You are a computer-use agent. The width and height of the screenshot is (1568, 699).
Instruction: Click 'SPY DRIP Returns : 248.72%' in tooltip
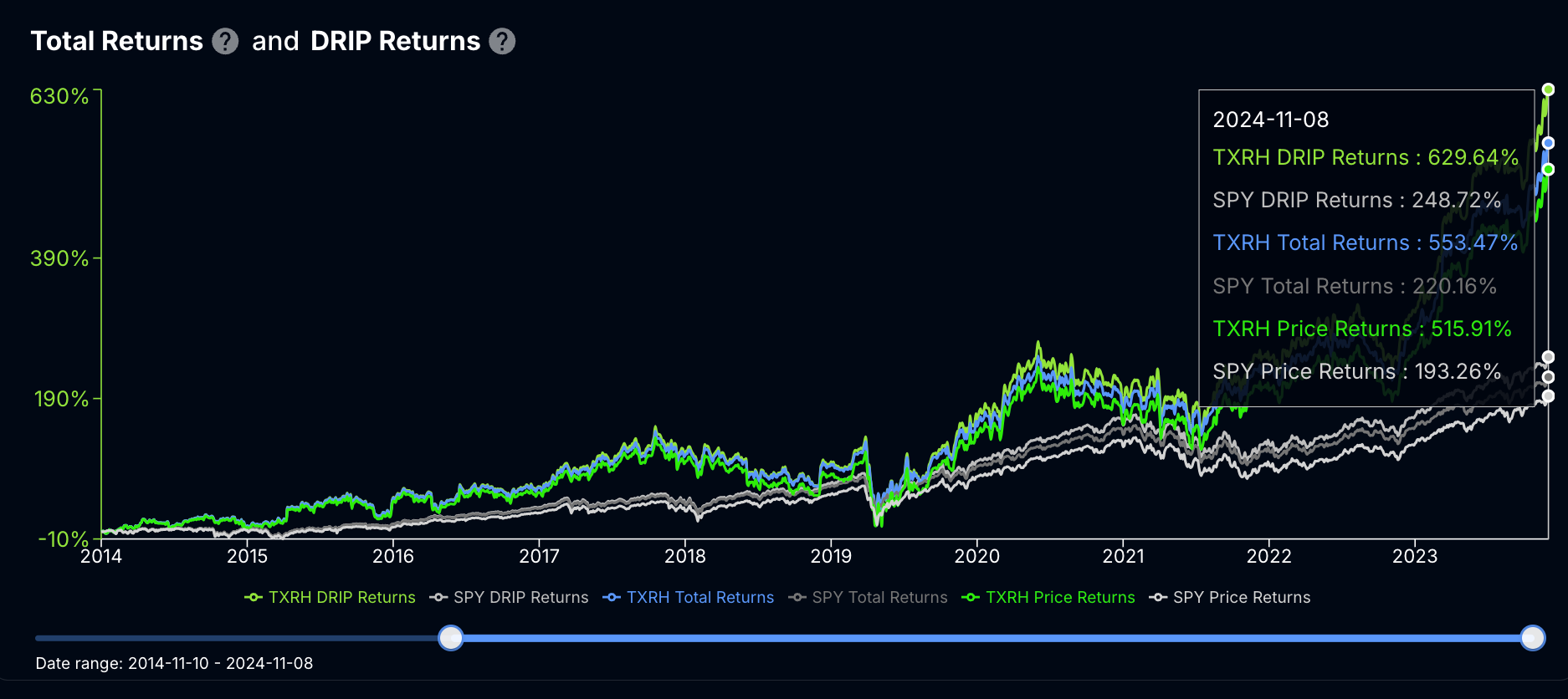tap(1357, 200)
